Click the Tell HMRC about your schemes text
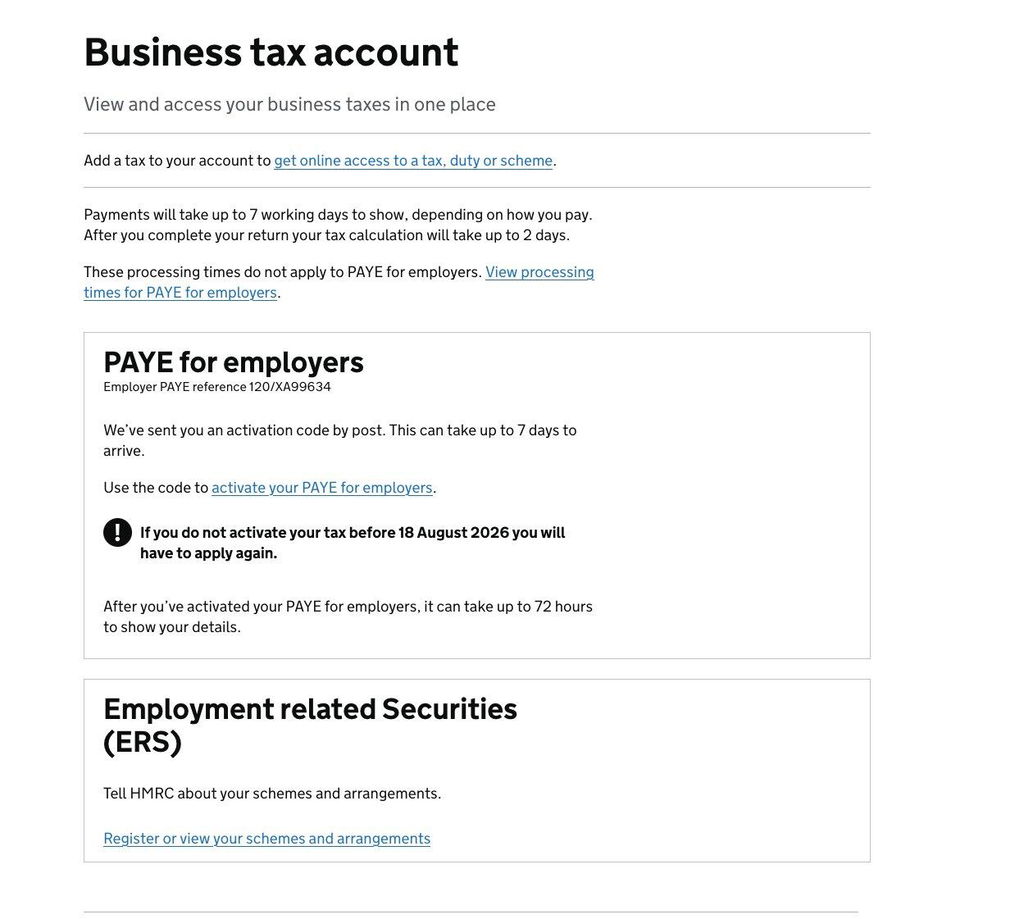Viewport: 1024px width, 919px height. (x=272, y=794)
